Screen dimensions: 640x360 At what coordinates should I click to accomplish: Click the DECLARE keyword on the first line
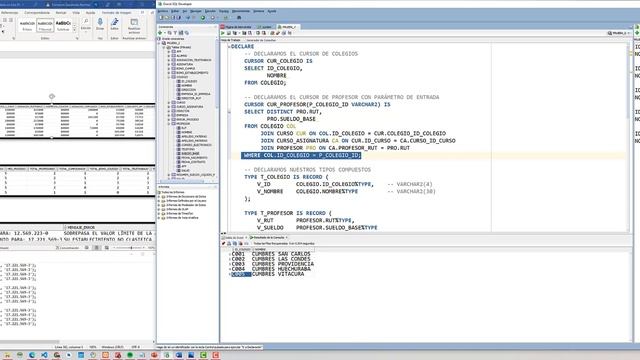(242, 47)
